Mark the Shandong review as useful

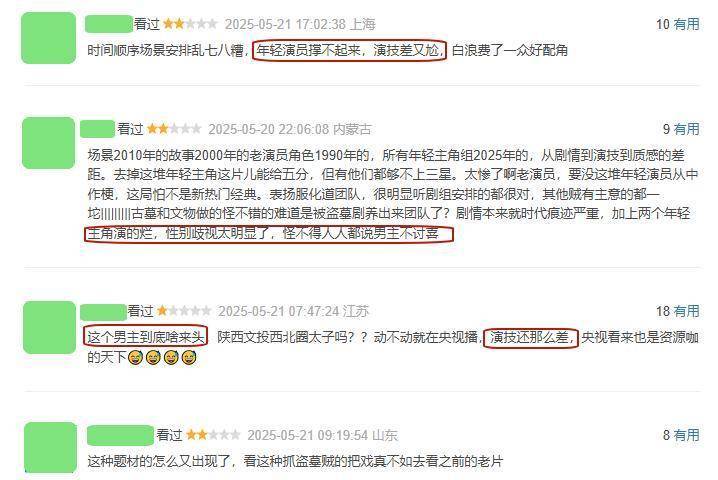(x=686, y=435)
